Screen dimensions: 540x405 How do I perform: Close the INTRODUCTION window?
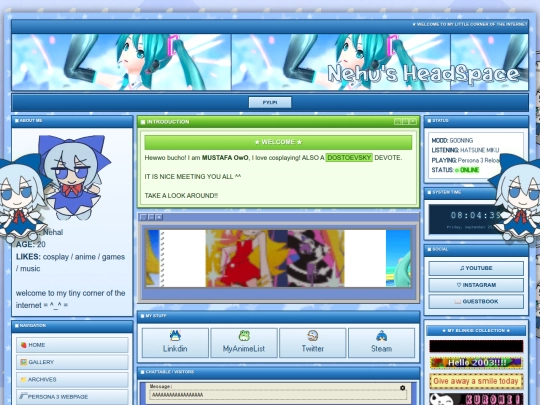[413, 122]
